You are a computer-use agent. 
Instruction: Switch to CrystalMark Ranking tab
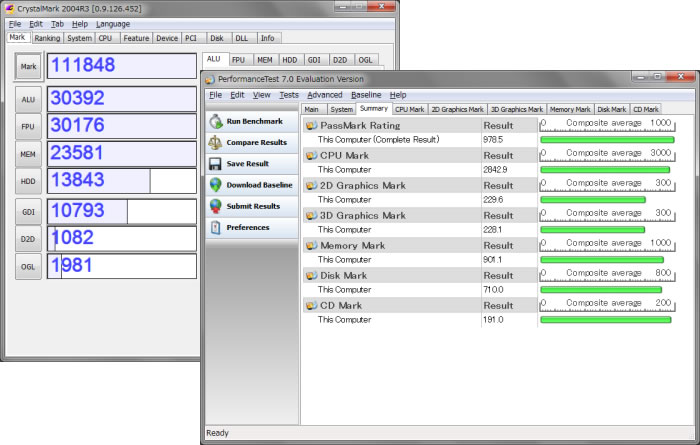point(47,38)
